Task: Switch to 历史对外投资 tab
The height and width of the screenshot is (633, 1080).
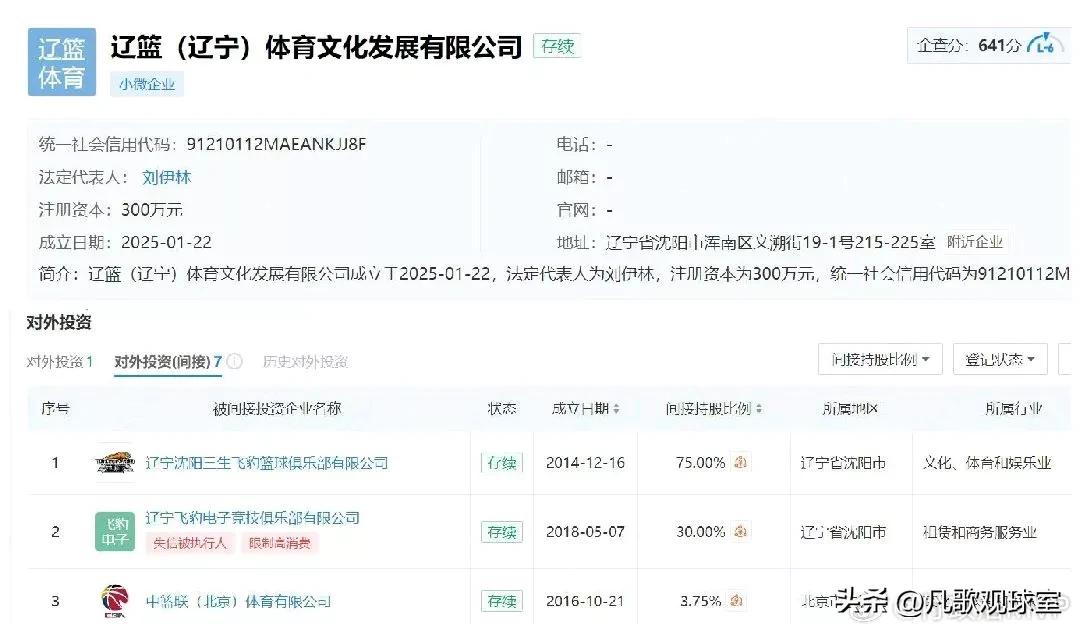Action: pos(305,362)
